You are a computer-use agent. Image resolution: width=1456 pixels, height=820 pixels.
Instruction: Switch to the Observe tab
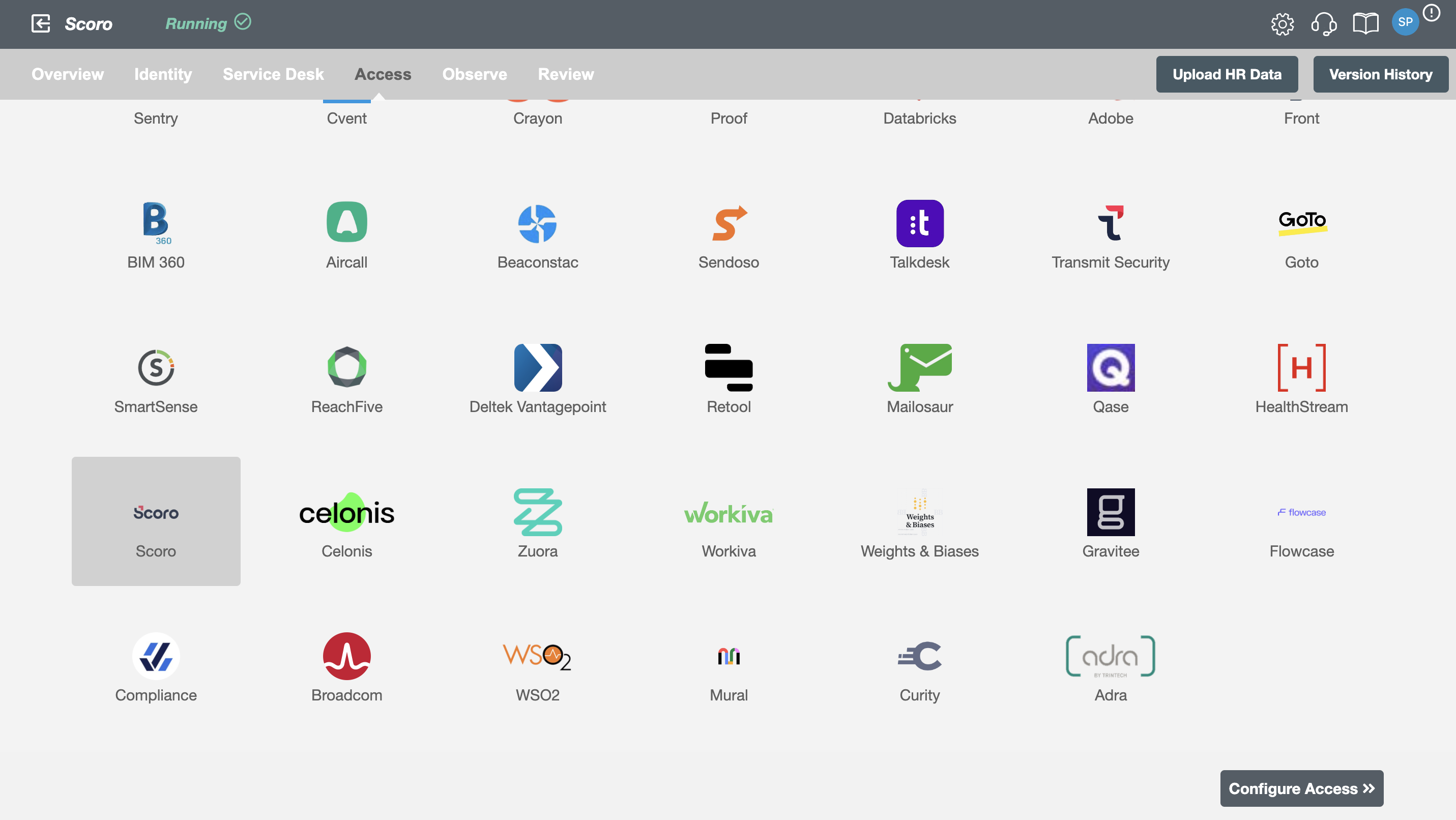click(474, 74)
